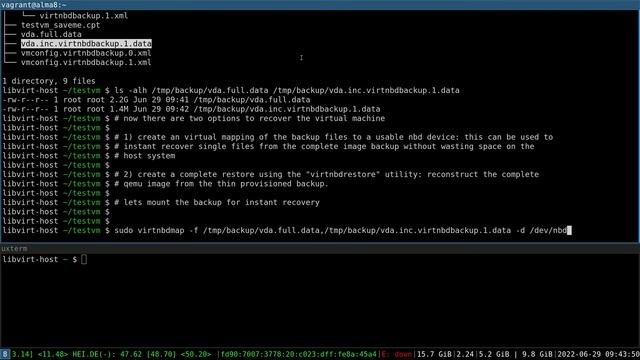Click the 9.8 GiB memory status entry
This screenshot has height=360, width=640.
537,354
